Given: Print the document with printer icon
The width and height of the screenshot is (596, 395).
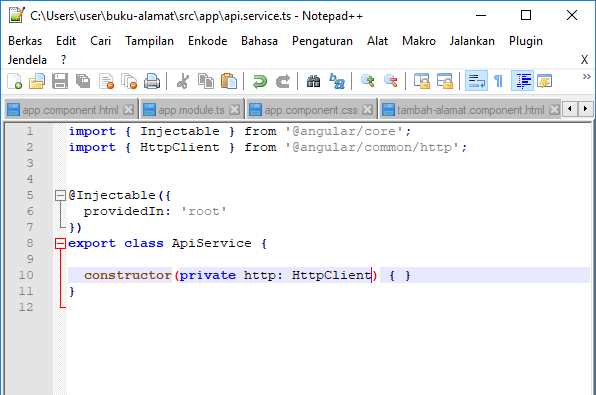Looking at the screenshot, I should [152, 81].
